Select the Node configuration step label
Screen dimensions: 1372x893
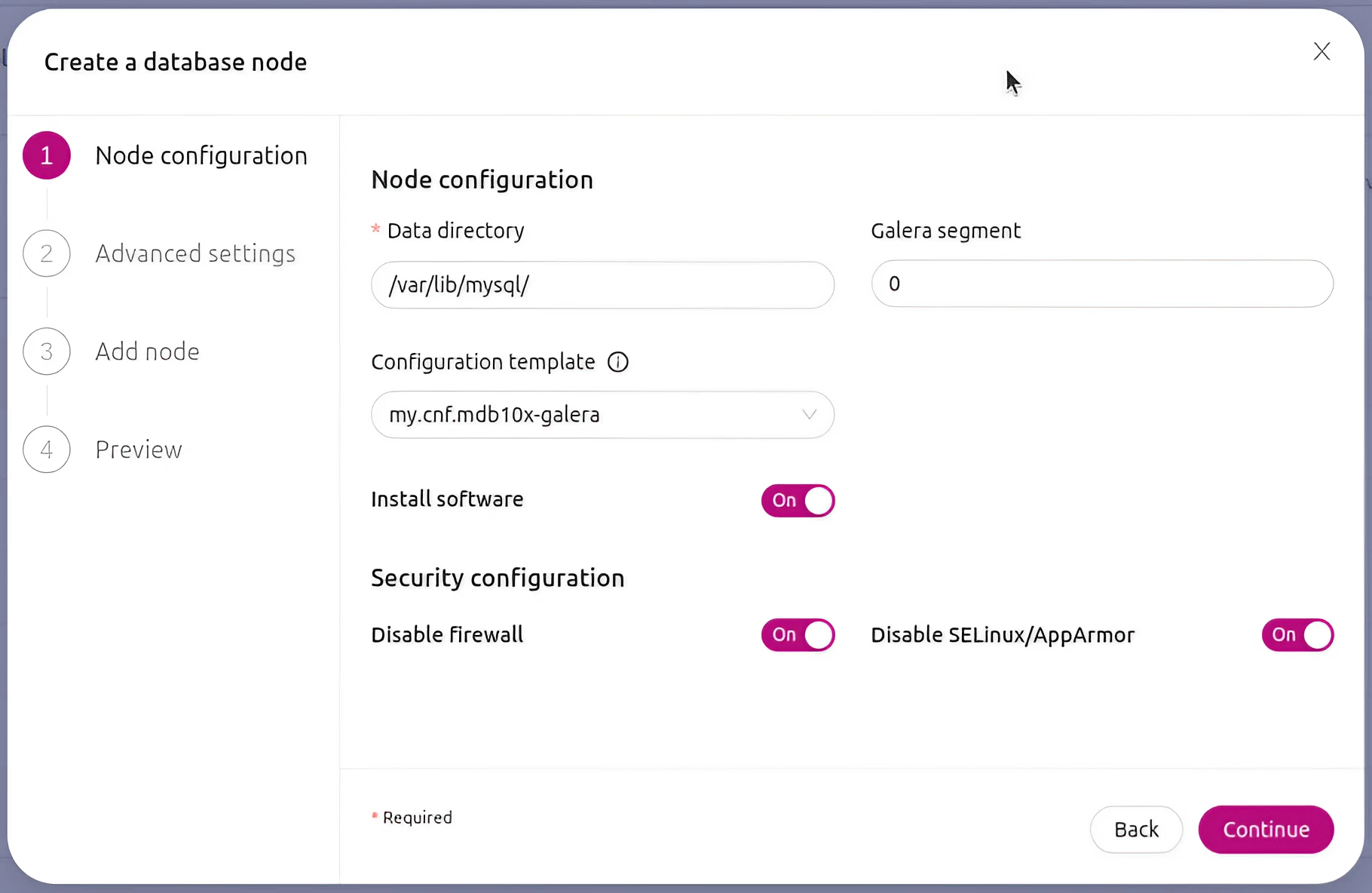tap(201, 155)
